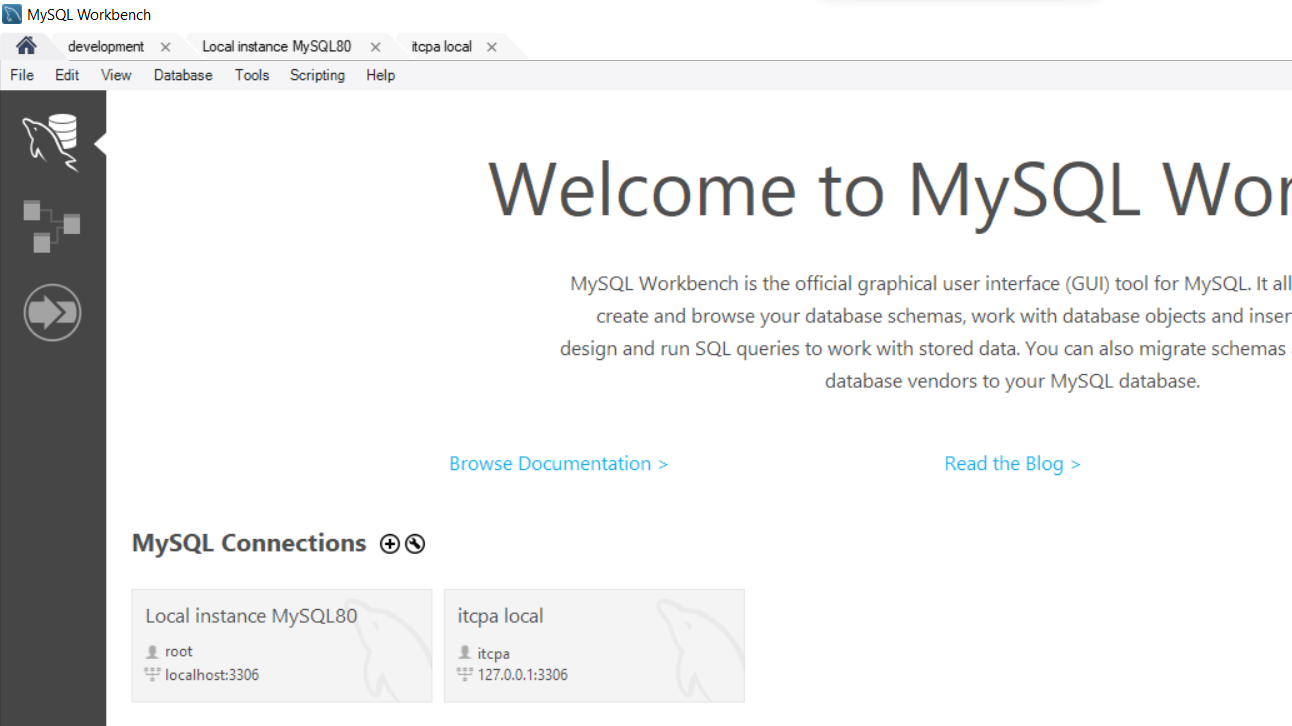
Task: Open the View menu
Action: coord(116,75)
